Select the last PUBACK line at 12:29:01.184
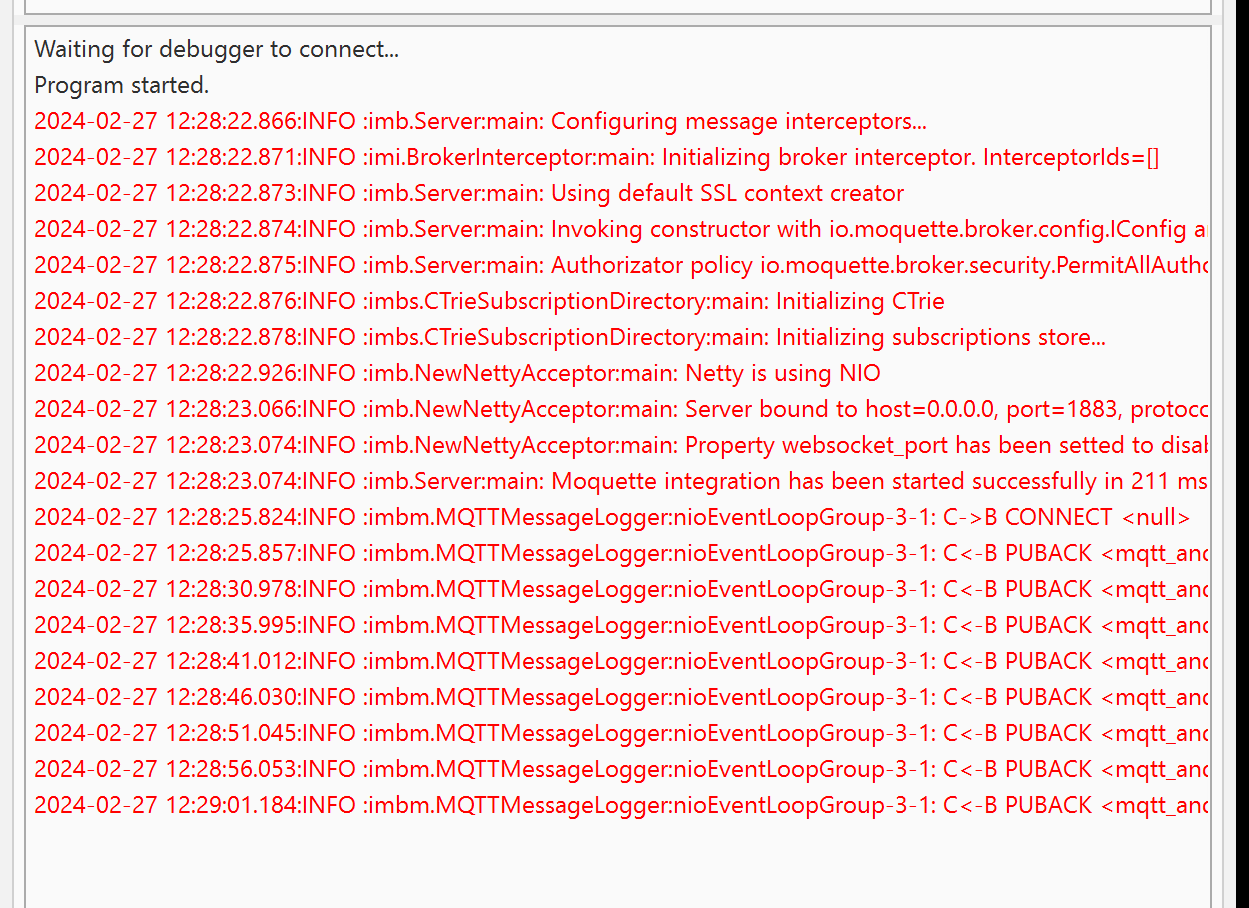Viewport: 1249px width, 908px height. (620, 805)
